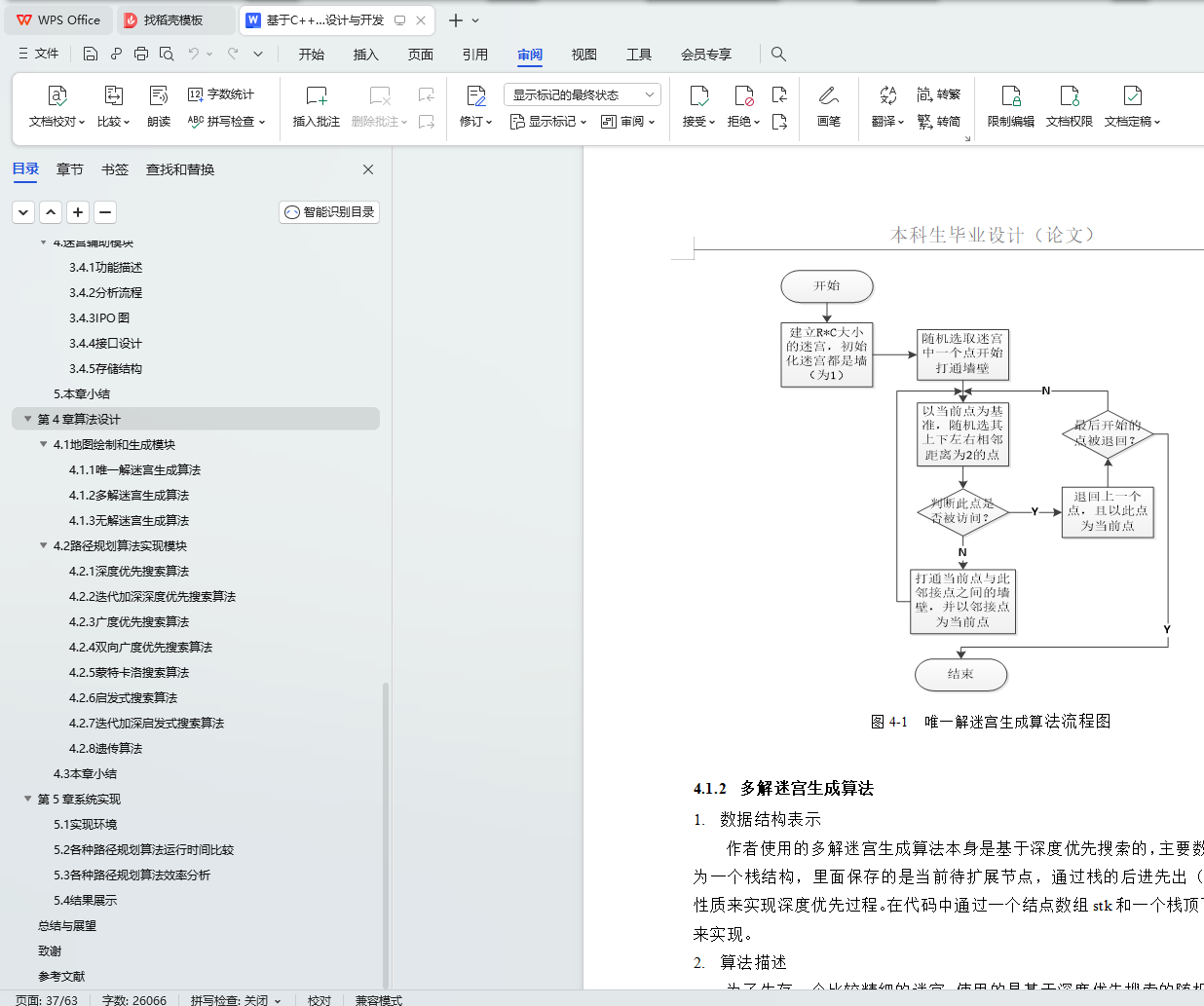Click the 翻译 translate icon

pyautogui.click(x=887, y=95)
